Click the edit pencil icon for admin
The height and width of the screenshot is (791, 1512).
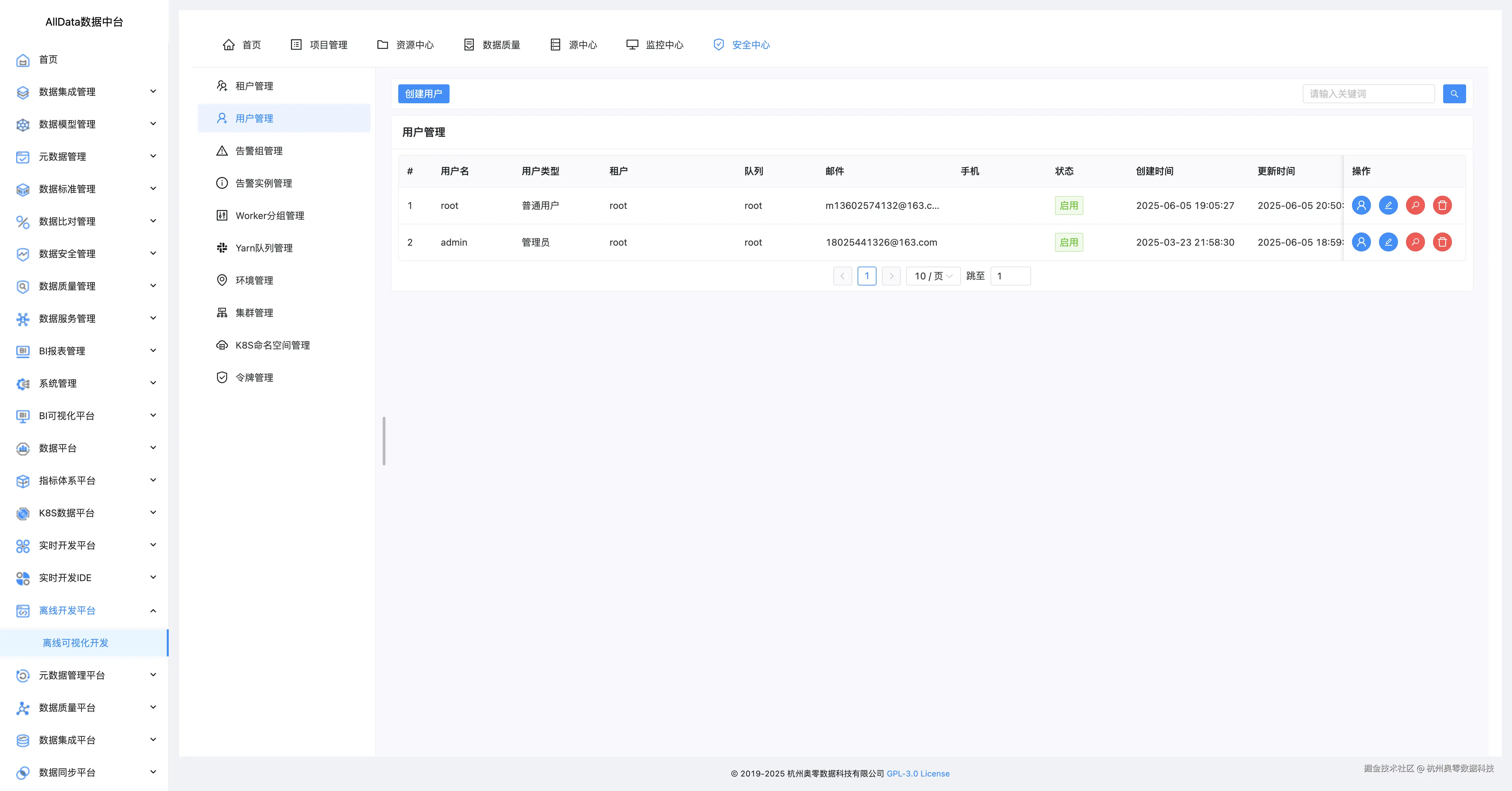(x=1388, y=242)
